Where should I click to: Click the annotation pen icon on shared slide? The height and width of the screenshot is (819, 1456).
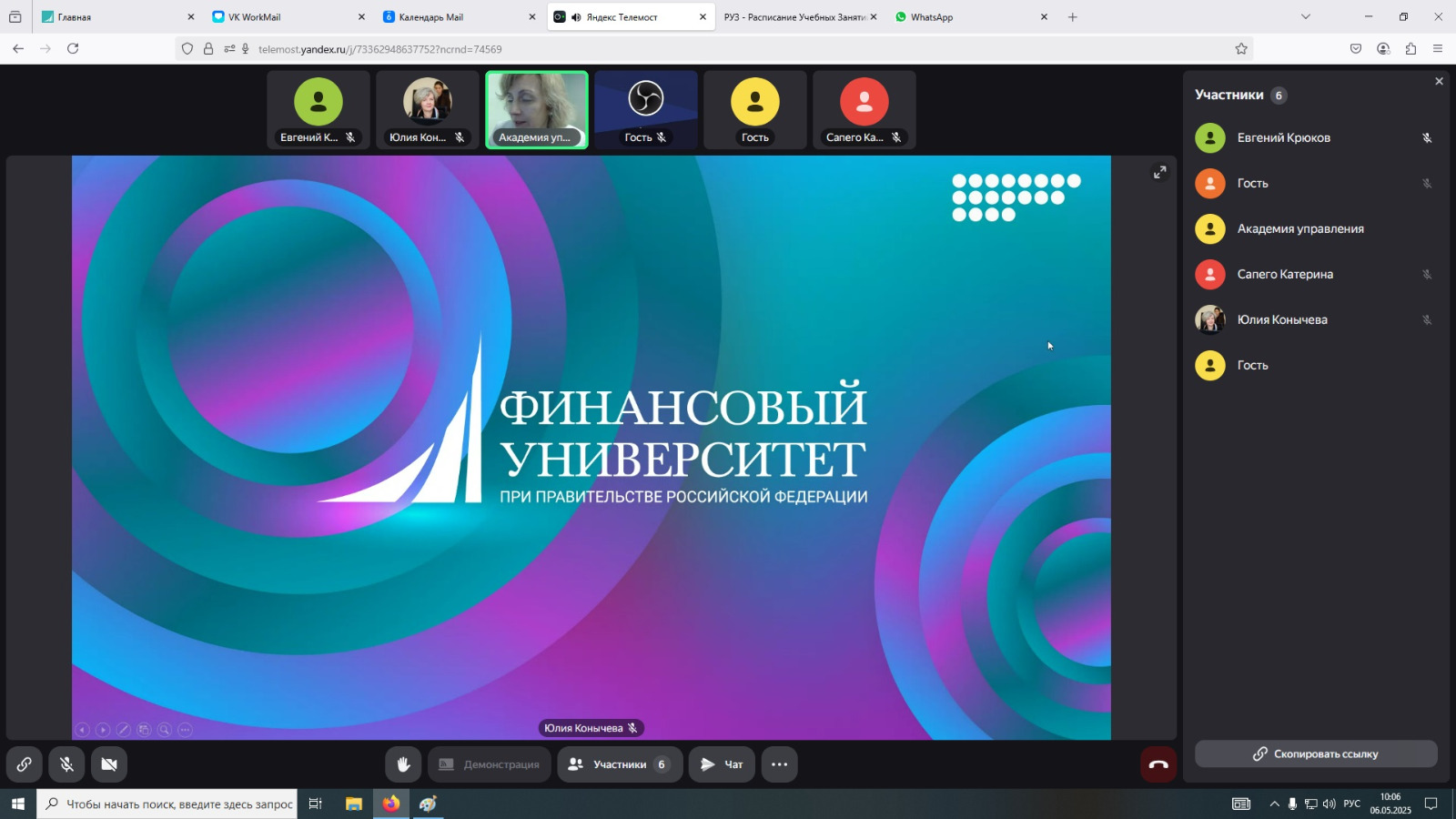pyautogui.click(x=123, y=730)
